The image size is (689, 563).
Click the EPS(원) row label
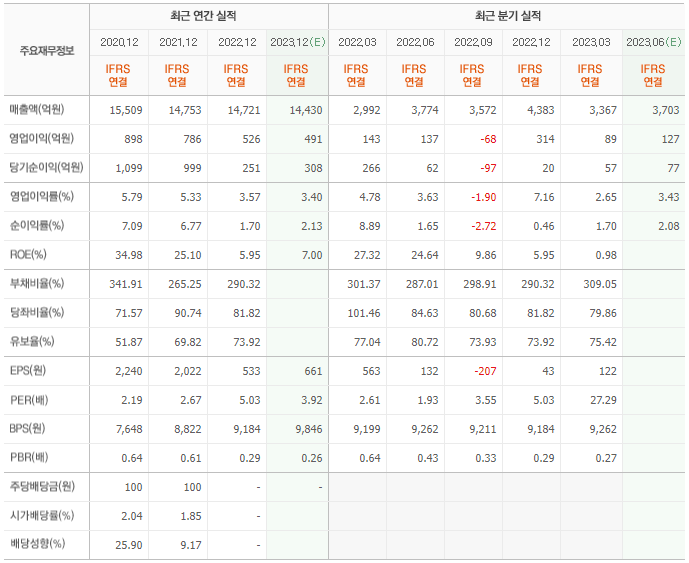[x=28, y=370]
